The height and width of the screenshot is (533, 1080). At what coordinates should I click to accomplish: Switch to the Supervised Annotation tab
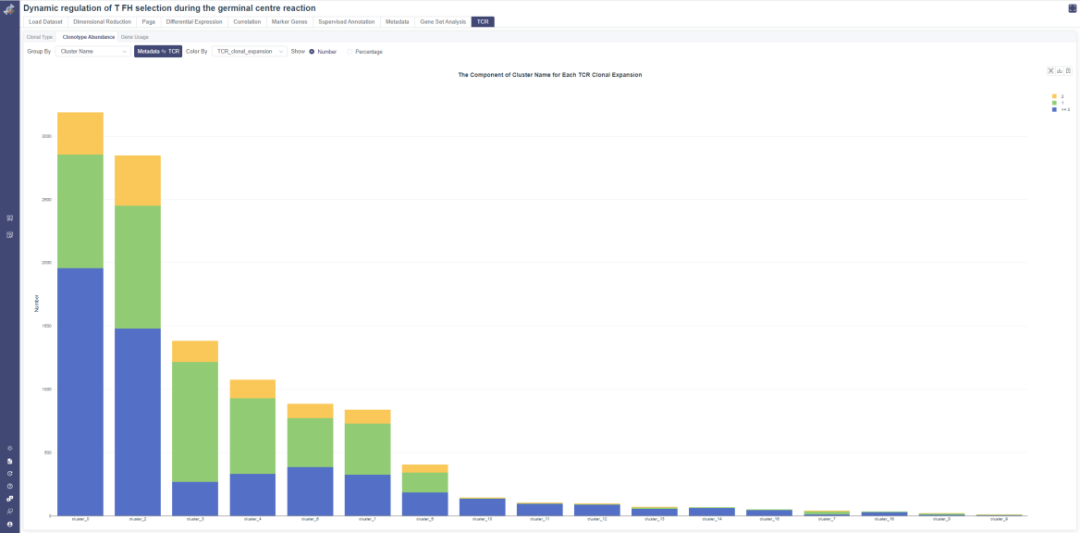[x=346, y=22]
